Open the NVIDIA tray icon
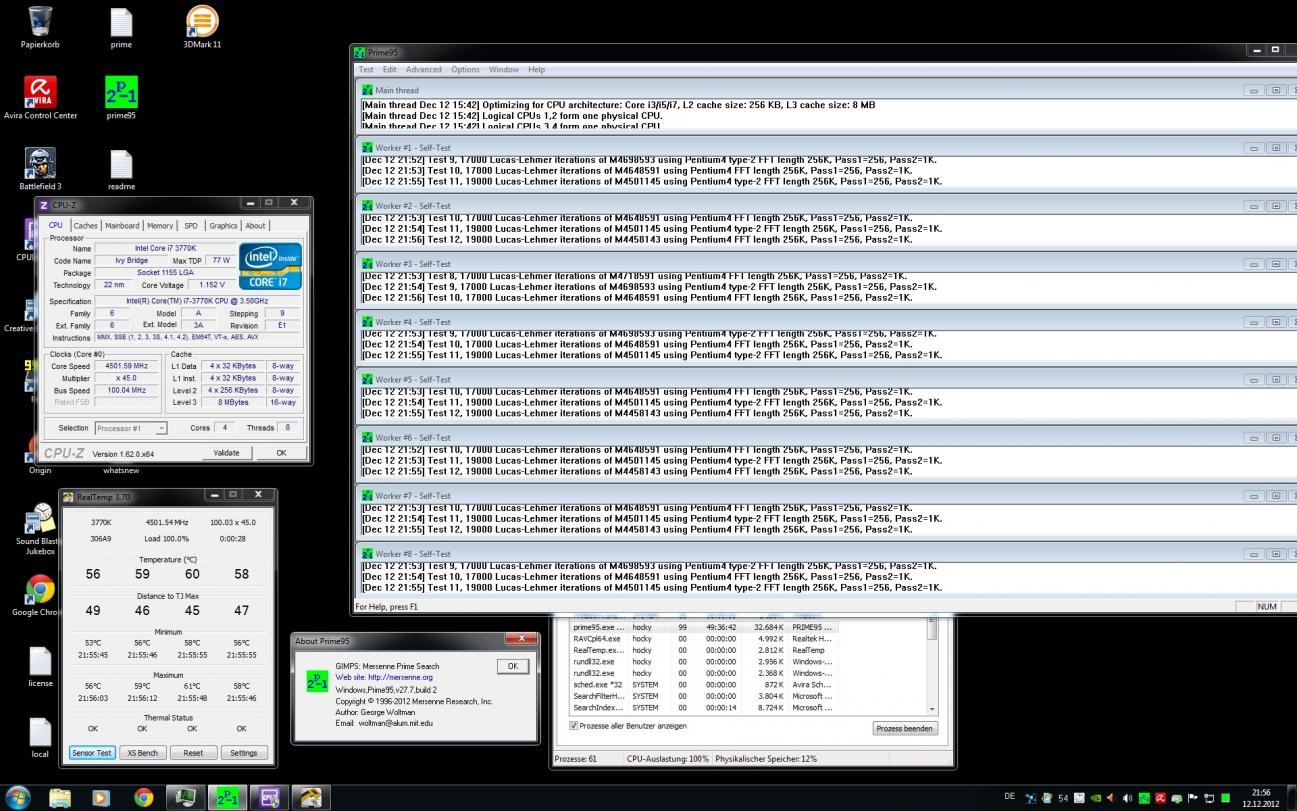The image size is (1297, 811). click(1095, 797)
